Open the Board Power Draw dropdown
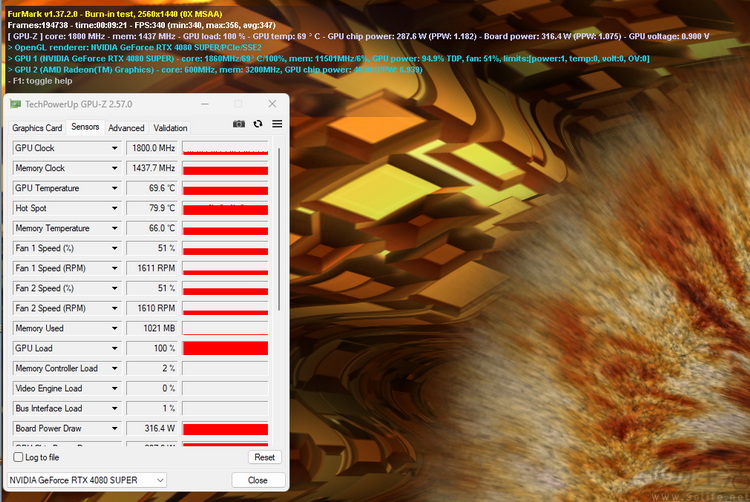This screenshot has height=502, width=750. click(114, 429)
